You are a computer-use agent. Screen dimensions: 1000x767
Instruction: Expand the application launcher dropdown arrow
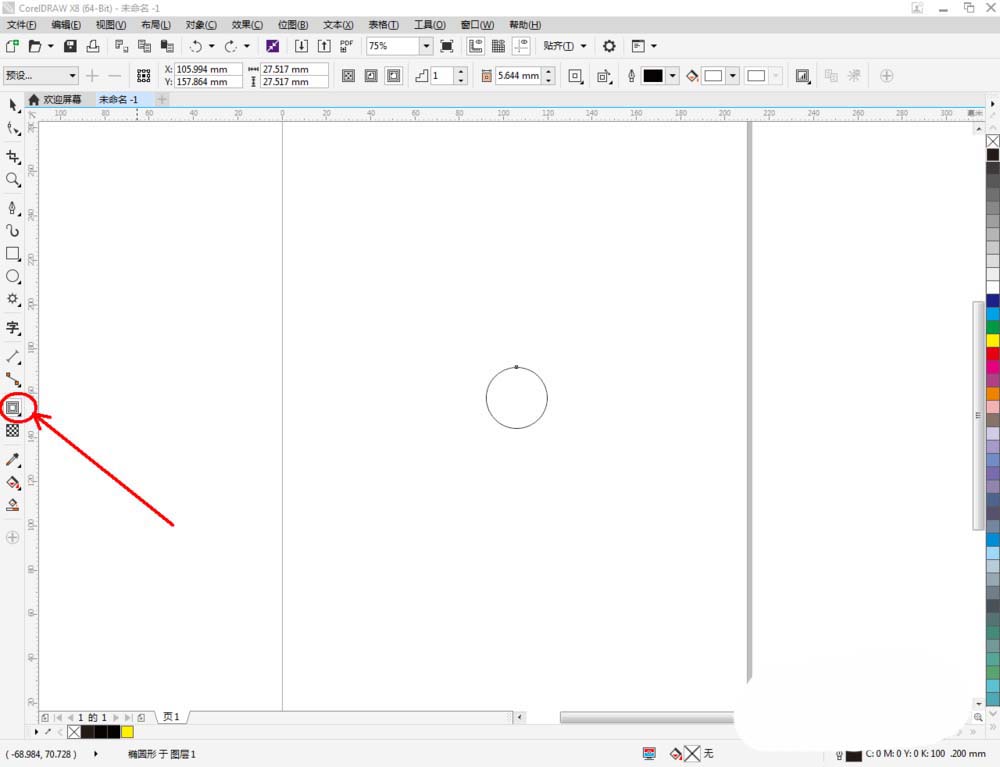point(654,46)
